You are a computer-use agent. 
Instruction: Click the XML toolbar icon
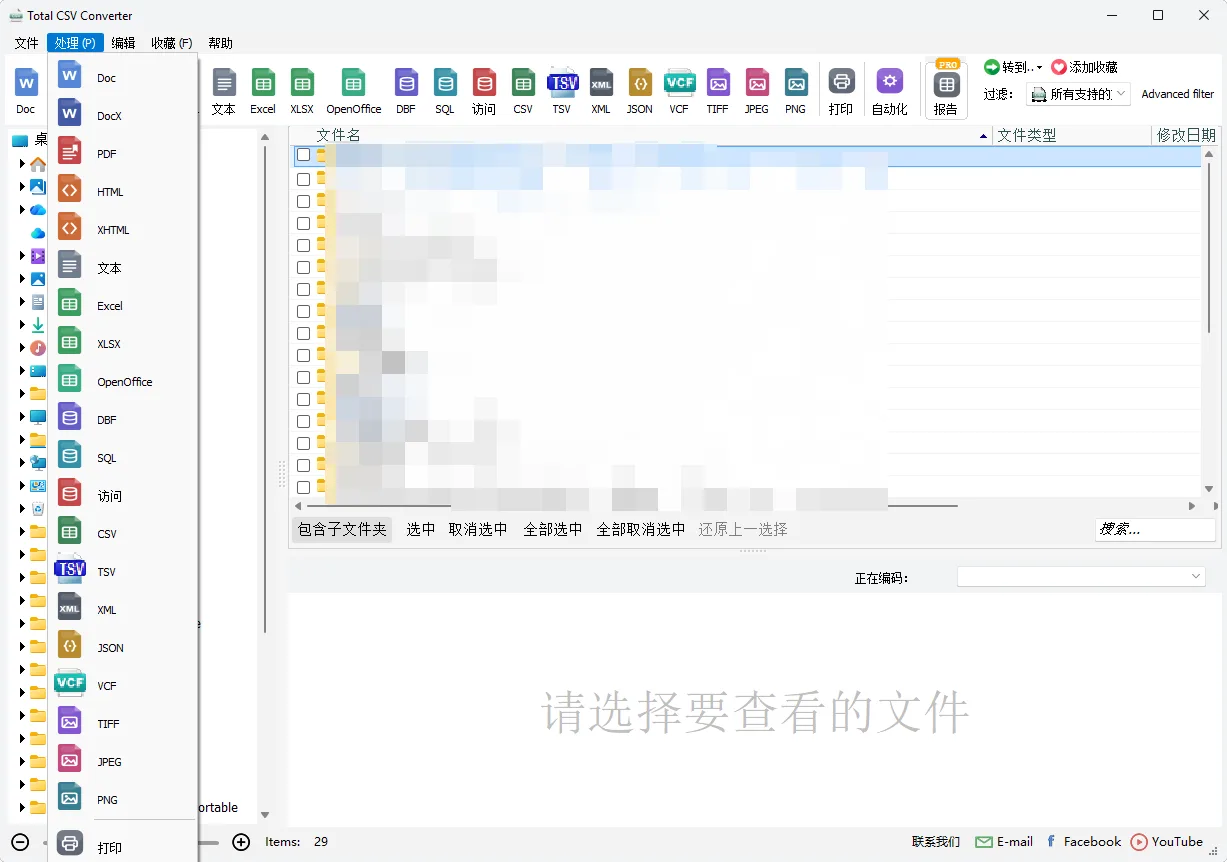[601, 82]
